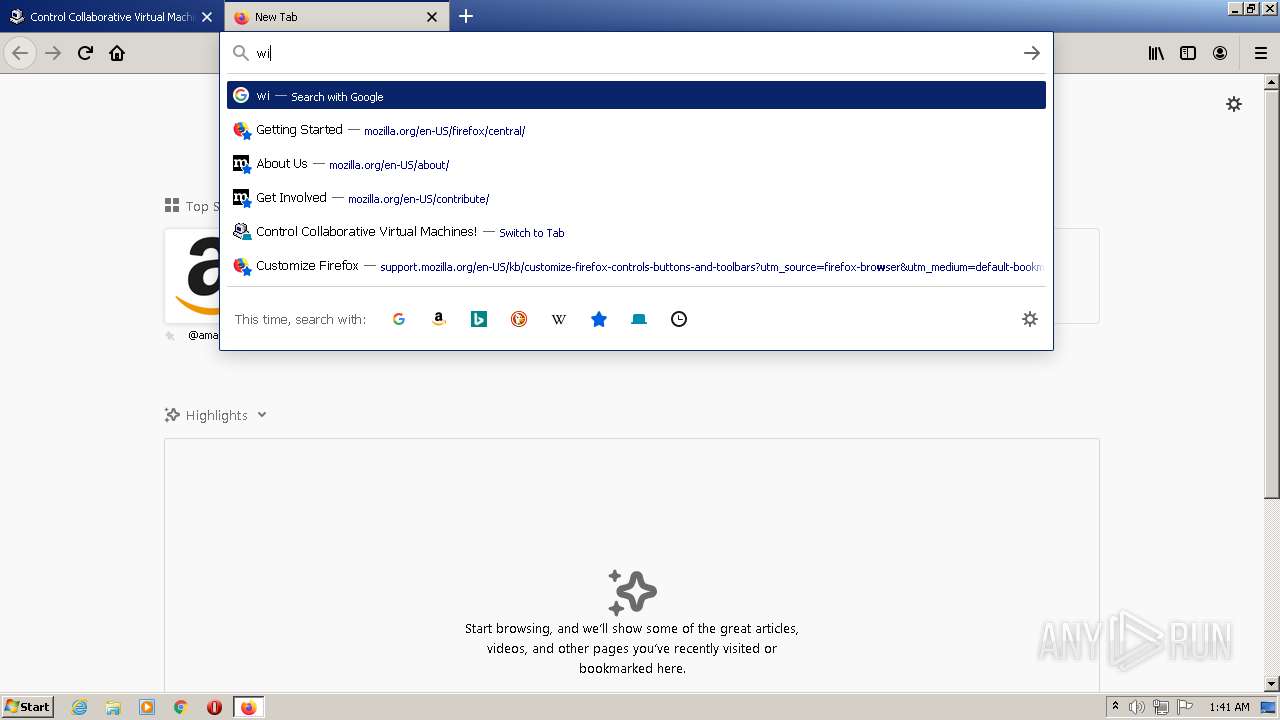Screen dimensions: 1280x720
Task: Close the New Tab tab
Action: pyautogui.click(x=432, y=17)
